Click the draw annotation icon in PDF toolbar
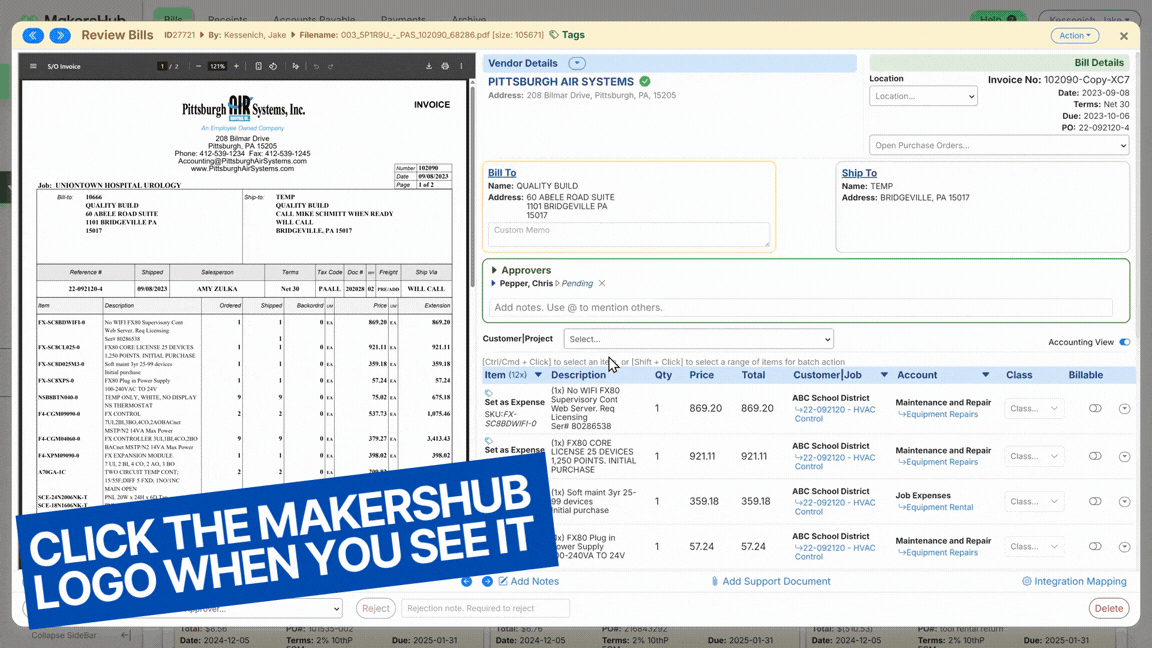Screen dimensions: 1152x648 [x=295, y=66]
